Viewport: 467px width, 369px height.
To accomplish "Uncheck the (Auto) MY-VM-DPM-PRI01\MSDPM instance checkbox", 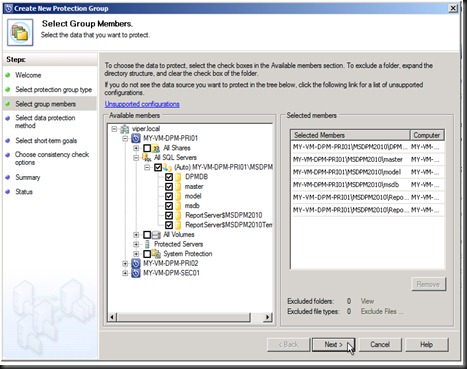I will click(x=158, y=167).
